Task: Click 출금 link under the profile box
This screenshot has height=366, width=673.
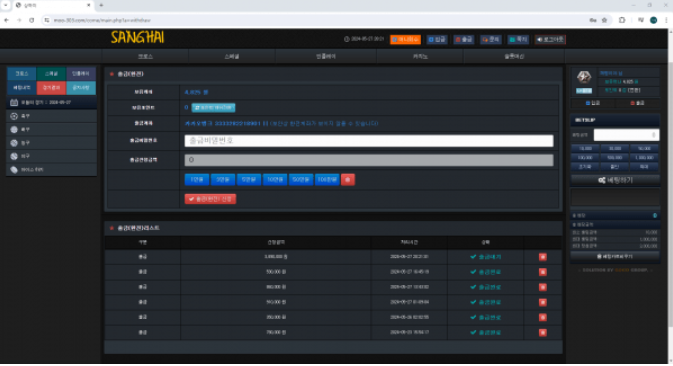Action: pyautogui.click(x=637, y=103)
